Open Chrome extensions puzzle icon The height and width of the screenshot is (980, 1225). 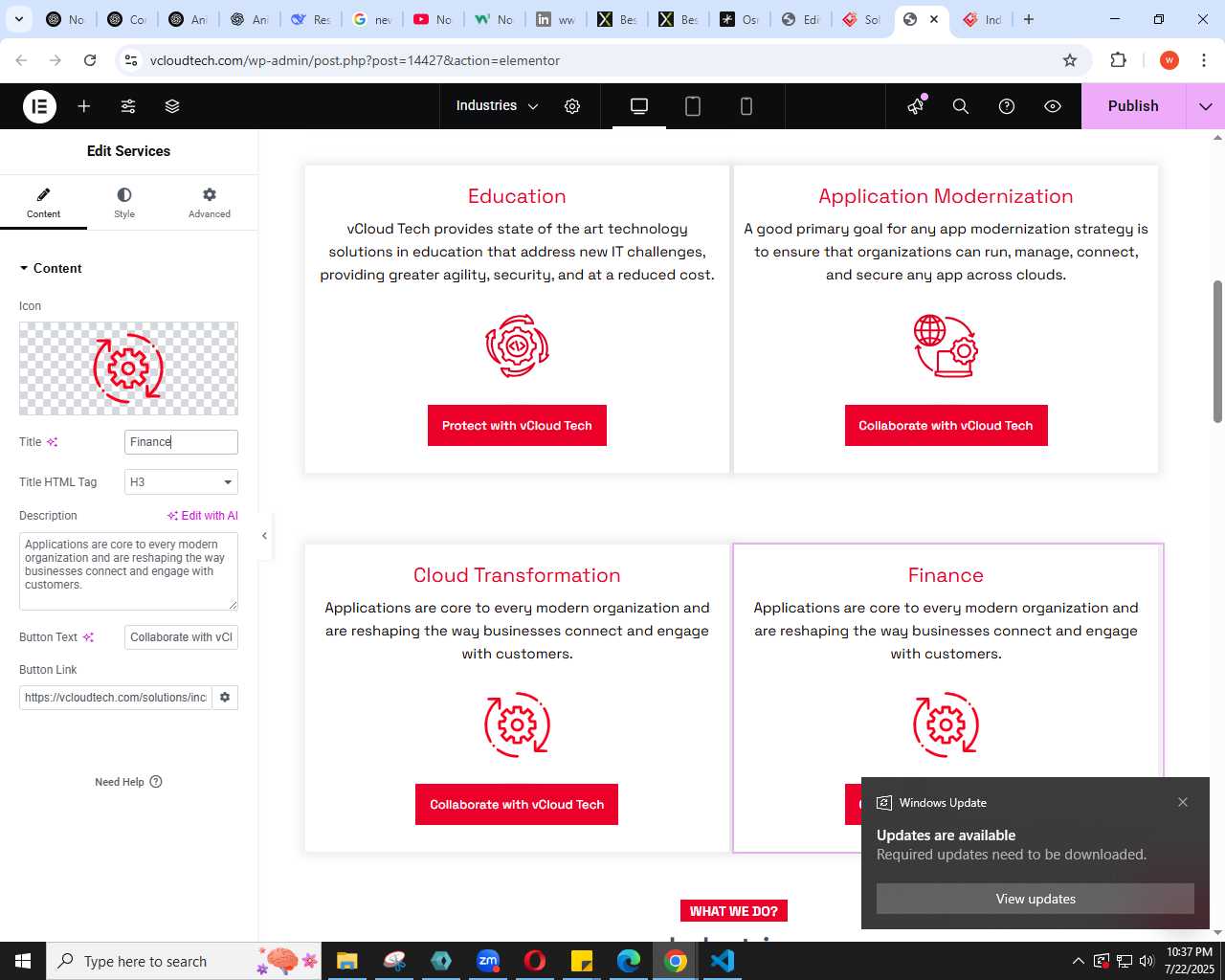click(1118, 60)
